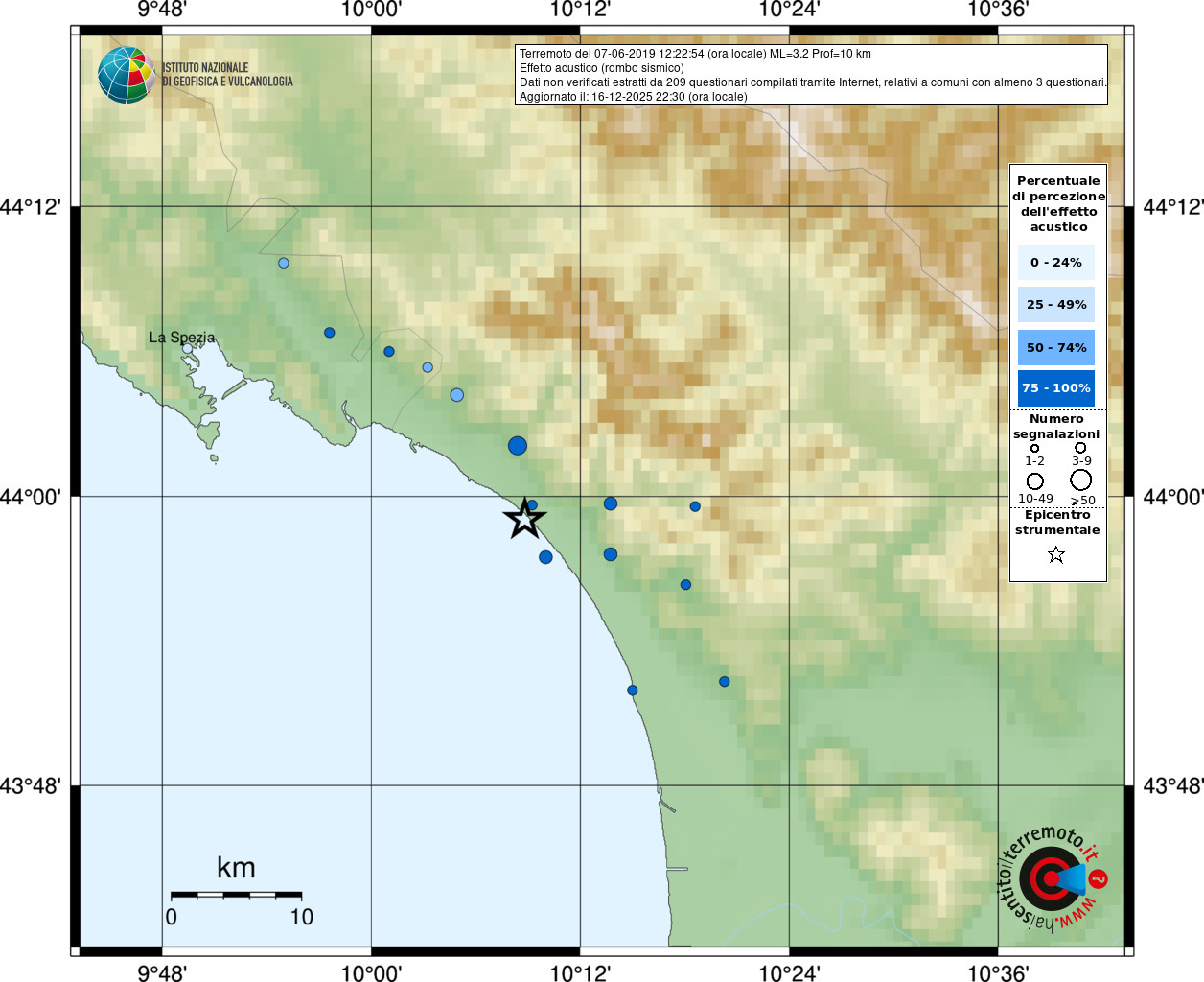This screenshot has height=982, width=1204.
Task: Click the coastal dot just south of epicenter star
Action: tap(545, 557)
